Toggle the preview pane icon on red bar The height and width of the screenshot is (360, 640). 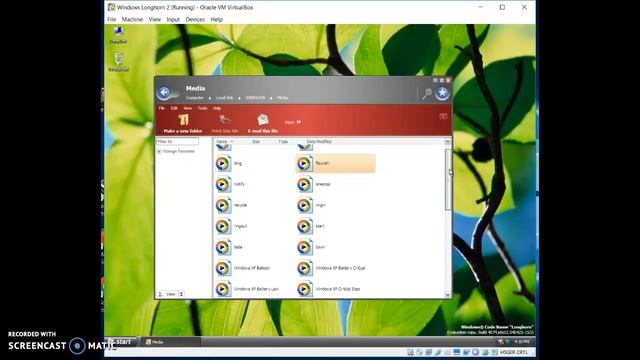click(x=443, y=116)
